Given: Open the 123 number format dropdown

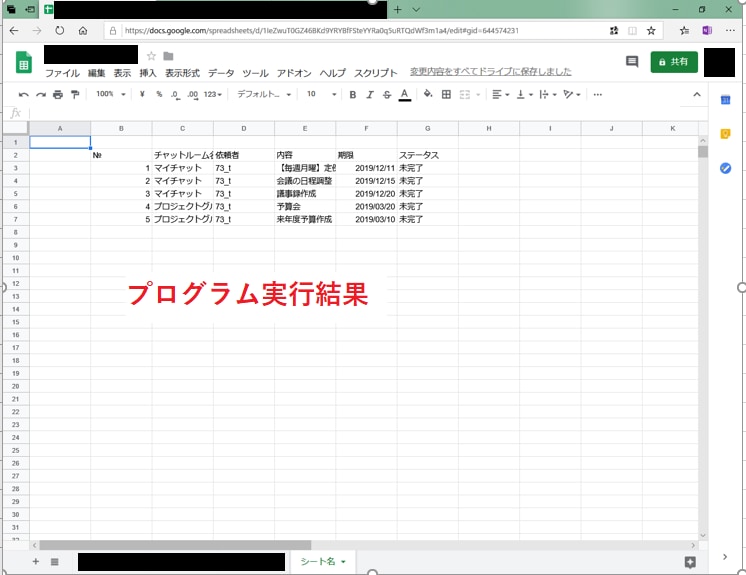Looking at the screenshot, I should [212, 95].
